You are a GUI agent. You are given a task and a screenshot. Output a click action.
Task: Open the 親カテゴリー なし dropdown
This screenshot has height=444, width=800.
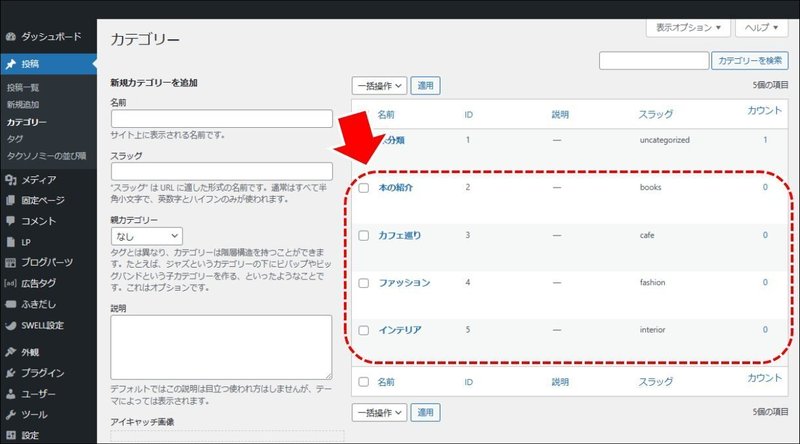tap(146, 236)
